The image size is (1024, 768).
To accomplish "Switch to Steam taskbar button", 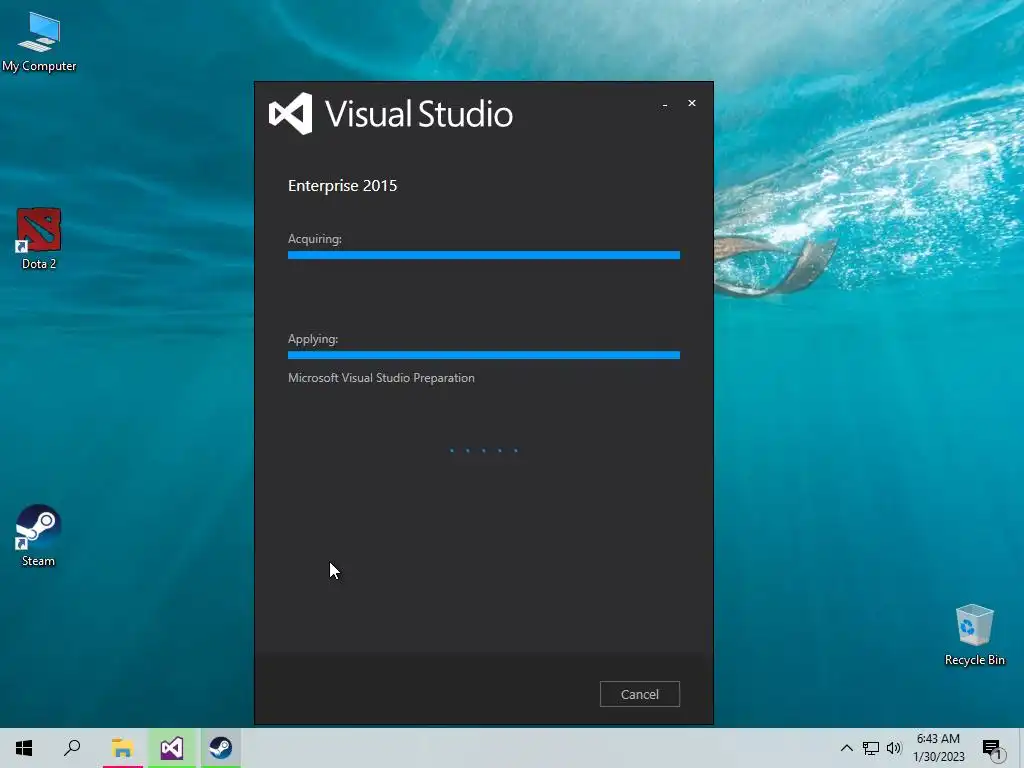I will 221,748.
